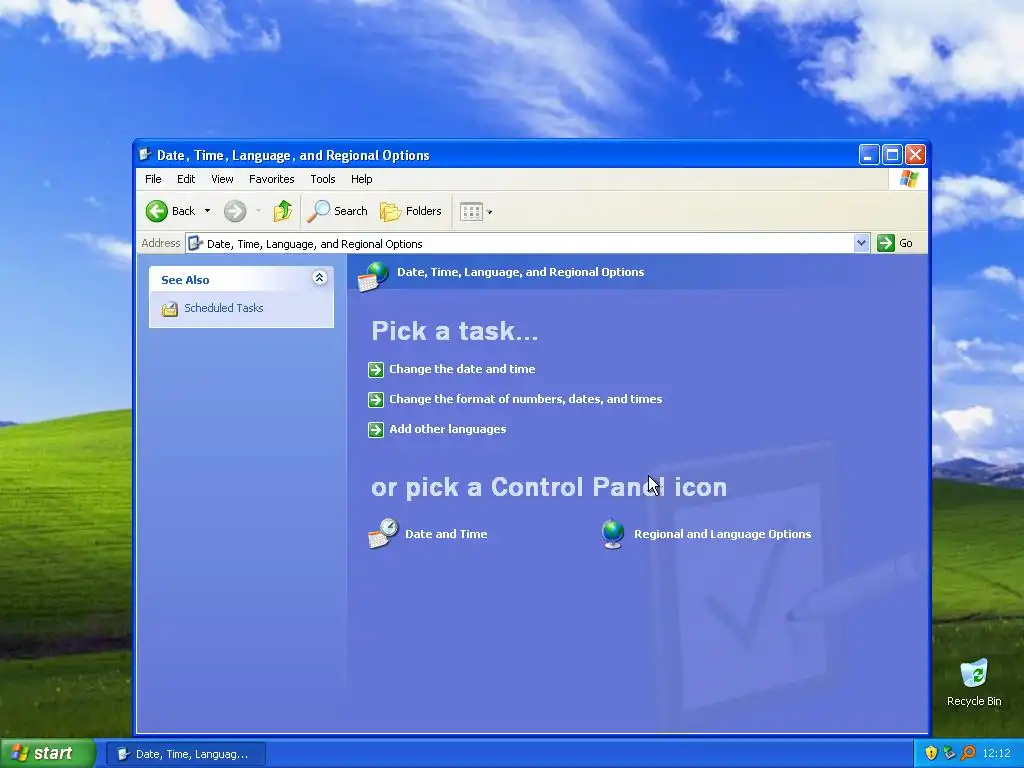This screenshot has height=768, width=1024.
Task: Open the View menu
Action: (x=222, y=179)
